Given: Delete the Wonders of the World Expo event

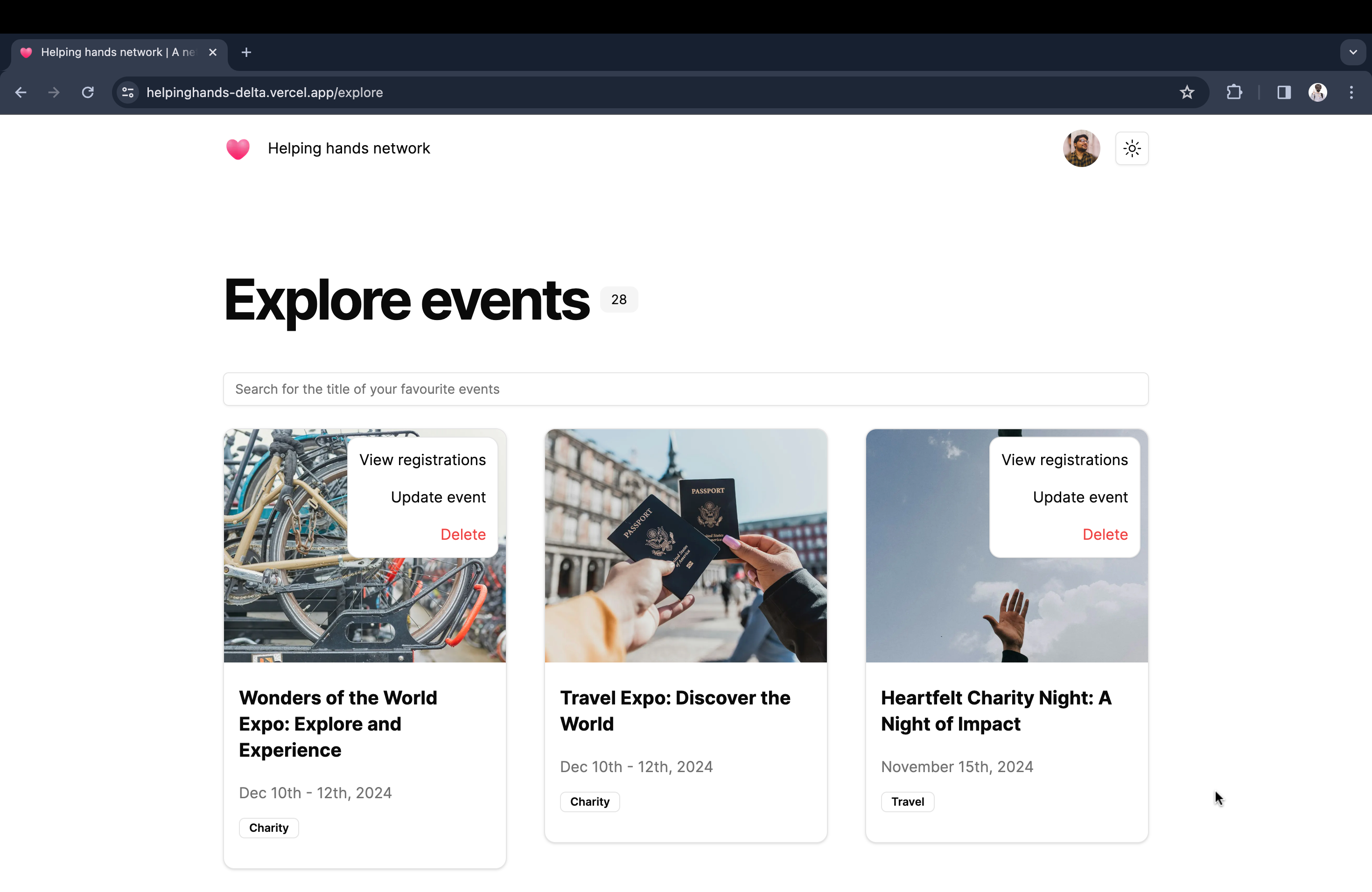Looking at the screenshot, I should tap(463, 534).
